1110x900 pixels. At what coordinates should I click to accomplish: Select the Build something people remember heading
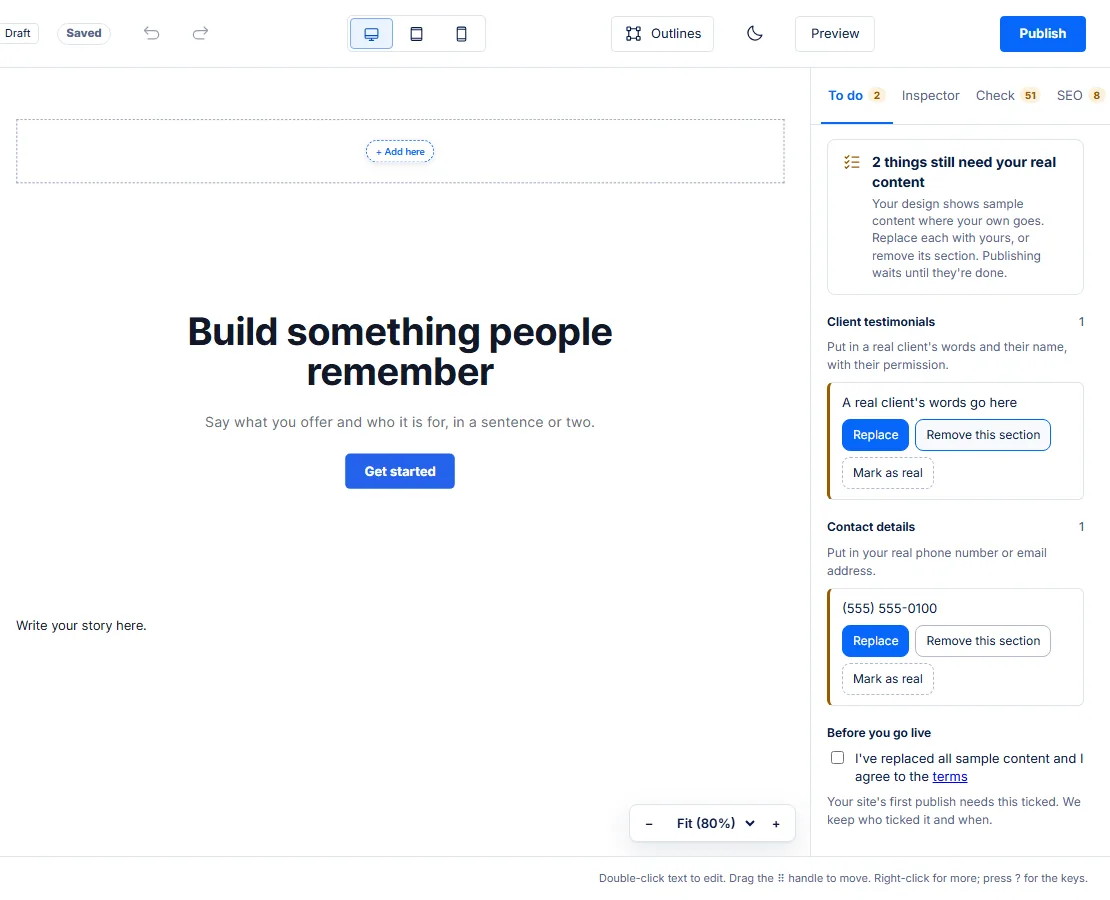pos(400,351)
